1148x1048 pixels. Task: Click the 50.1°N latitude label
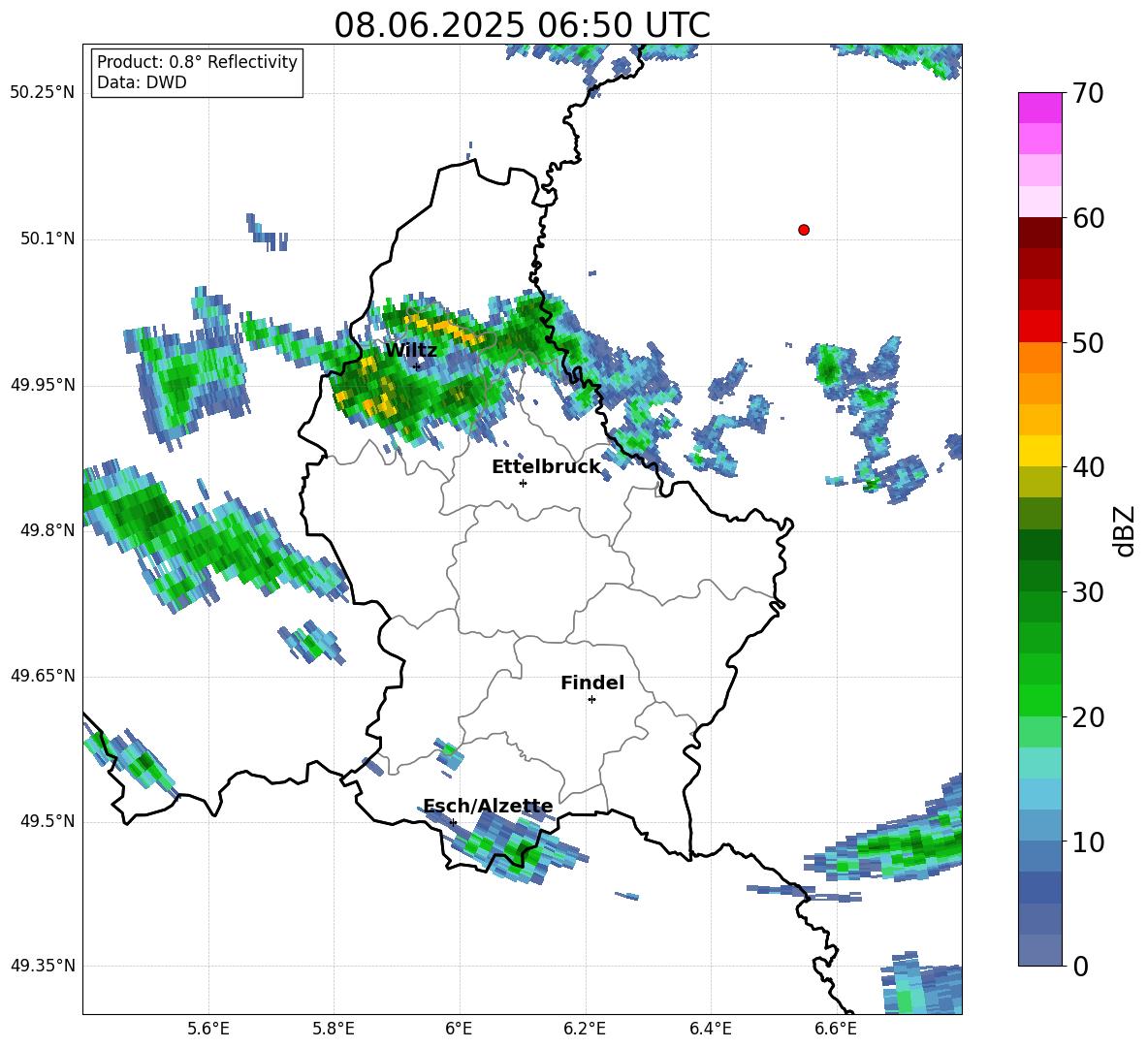click(x=48, y=238)
